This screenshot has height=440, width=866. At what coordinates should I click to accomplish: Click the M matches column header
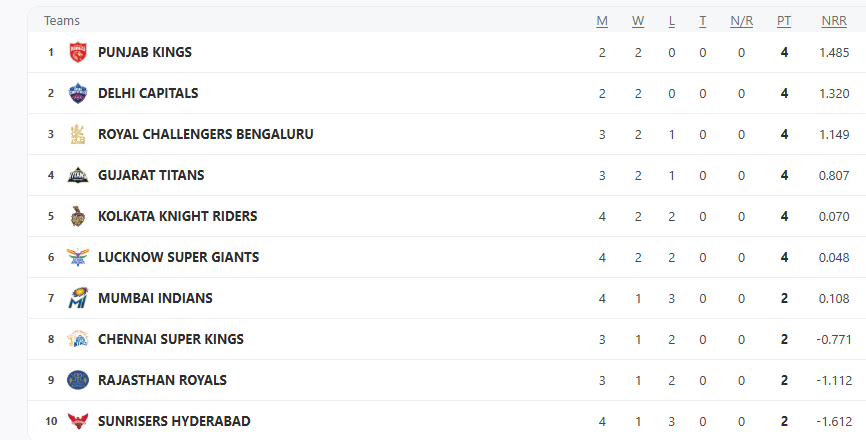[x=602, y=21]
